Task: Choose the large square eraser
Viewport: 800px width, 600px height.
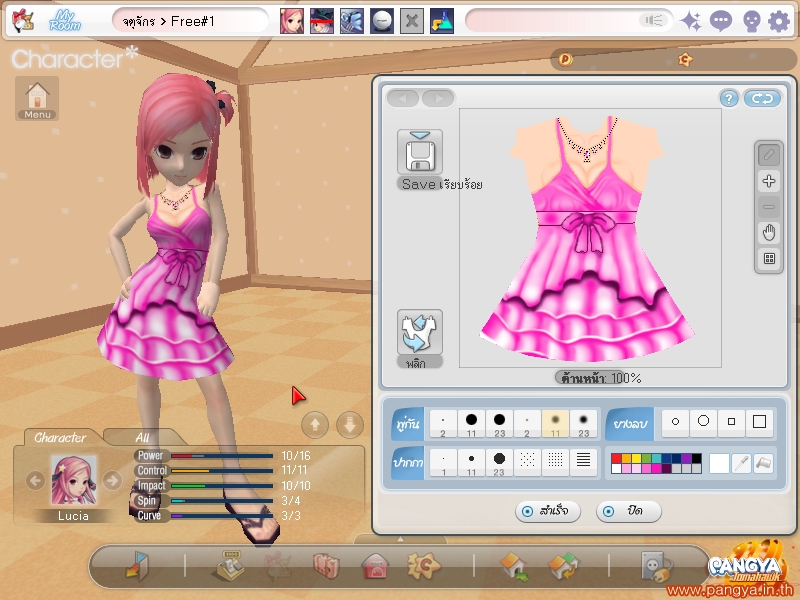Action: 760,422
